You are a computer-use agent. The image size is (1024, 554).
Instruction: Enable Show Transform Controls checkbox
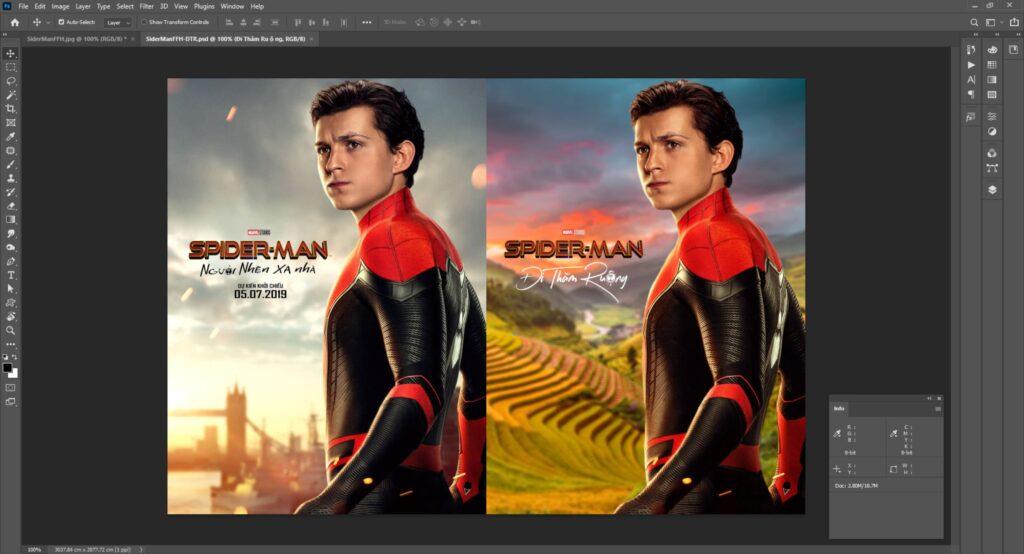[144, 22]
